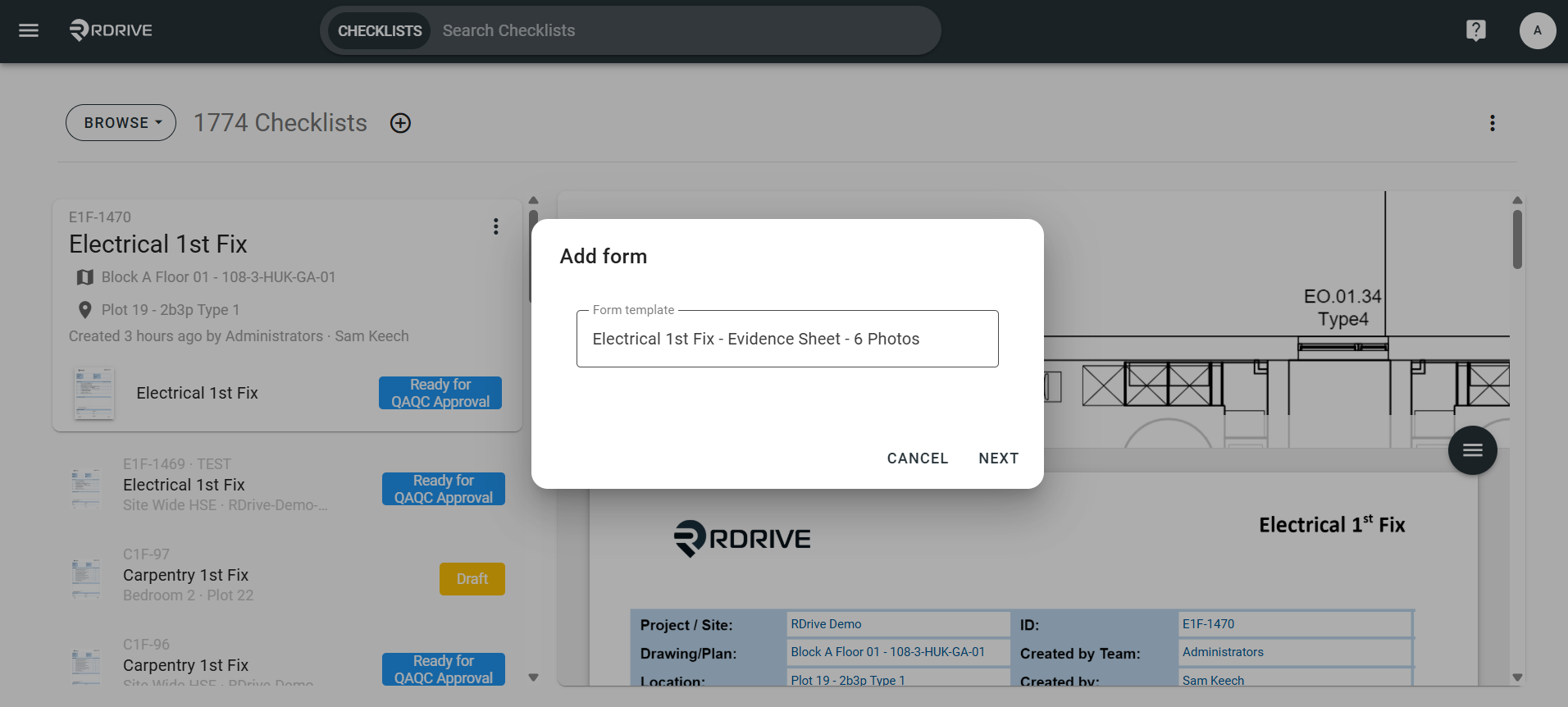The image size is (1568, 707).
Task: Click the Ready for QAAC Approval badge on E1F-1469
Action: (444, 489)
